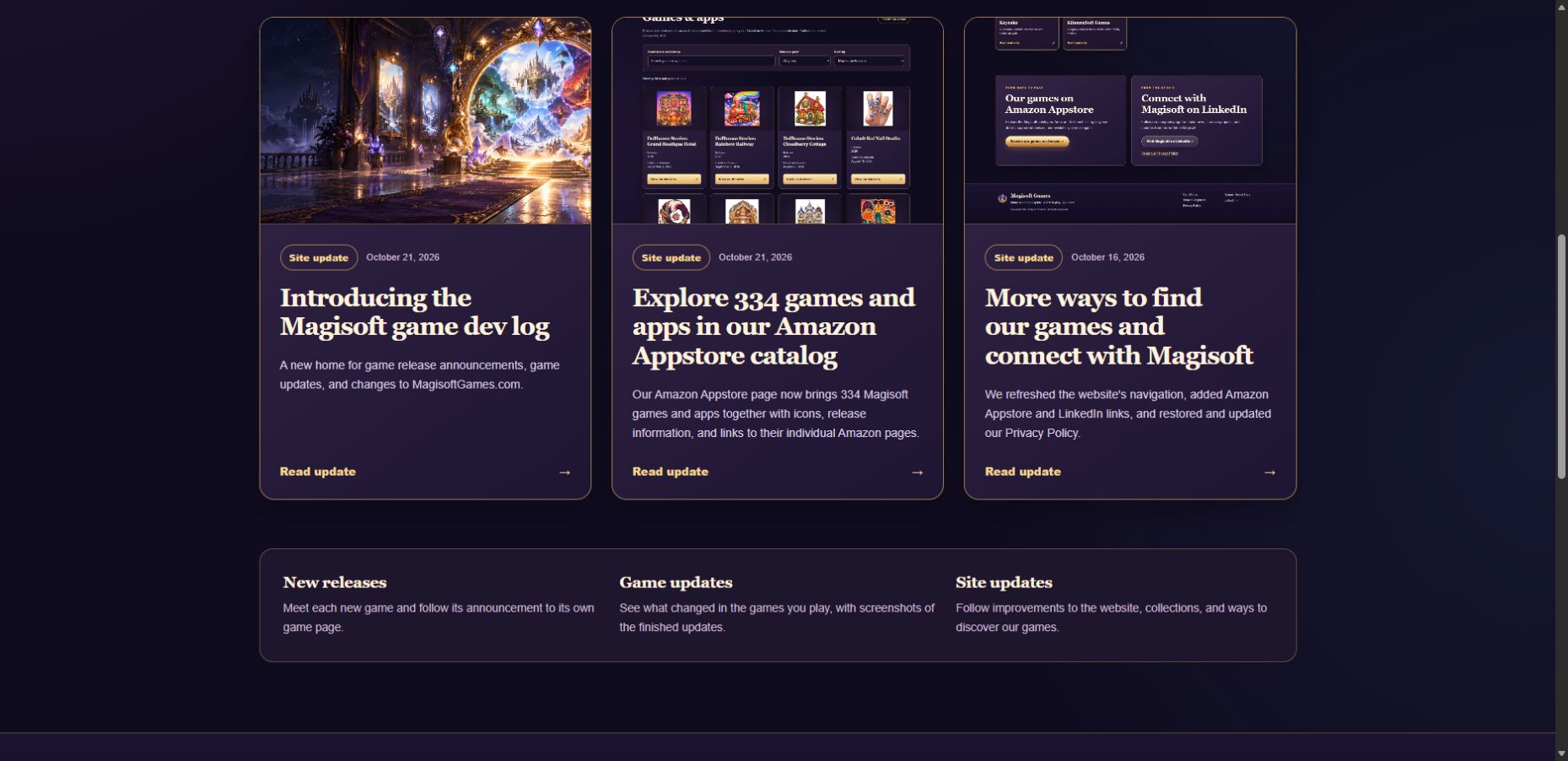Open the Amazon Appstore and LinkedIn screenshot thumbnail
The image size is (1568, 761).
coord(1130,121)
